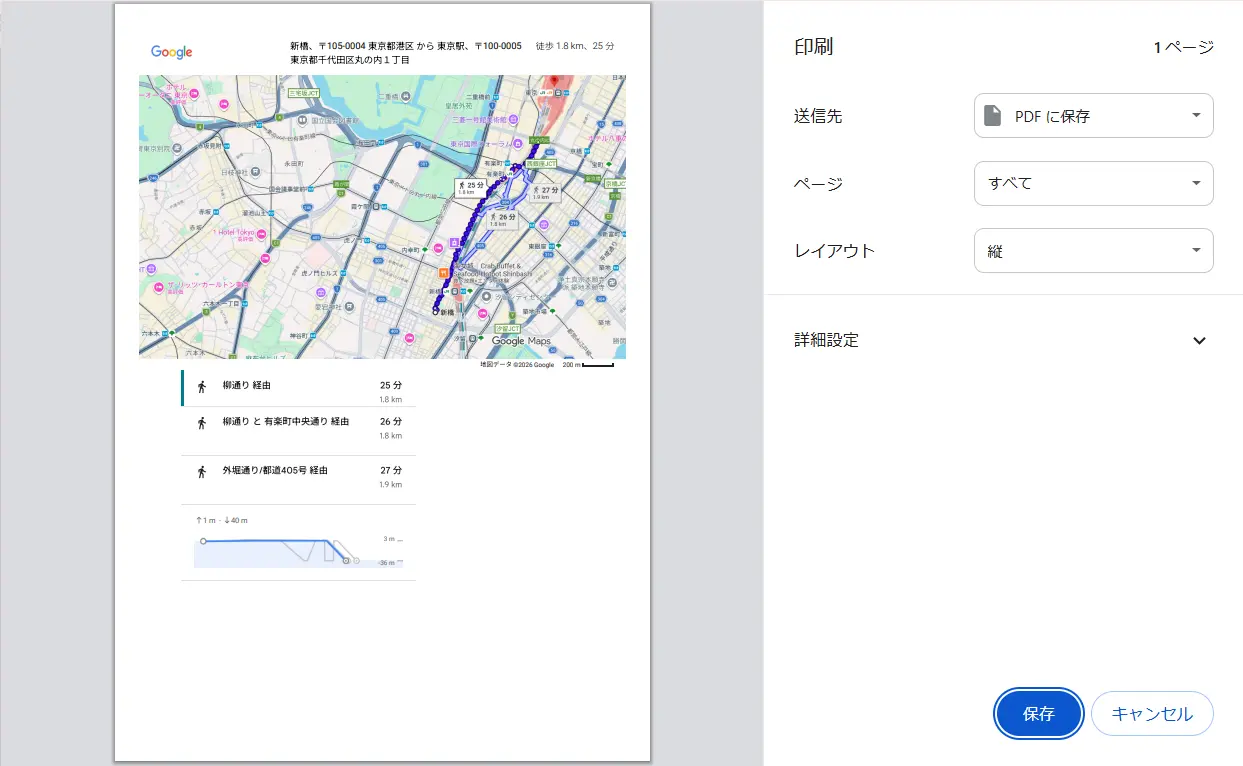Click the Google Maps logo on the map

point(521,341)
